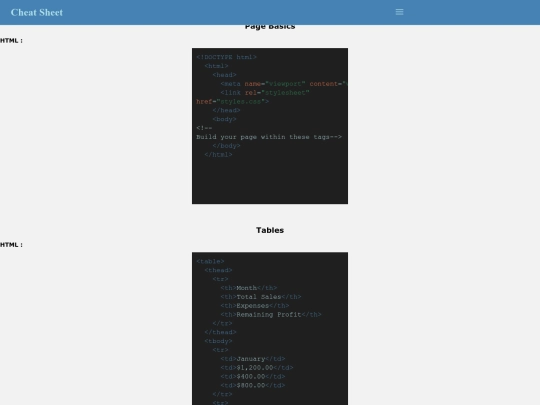
Task: Click the HTML label above Tables code
Action: (x=11, y=245)
